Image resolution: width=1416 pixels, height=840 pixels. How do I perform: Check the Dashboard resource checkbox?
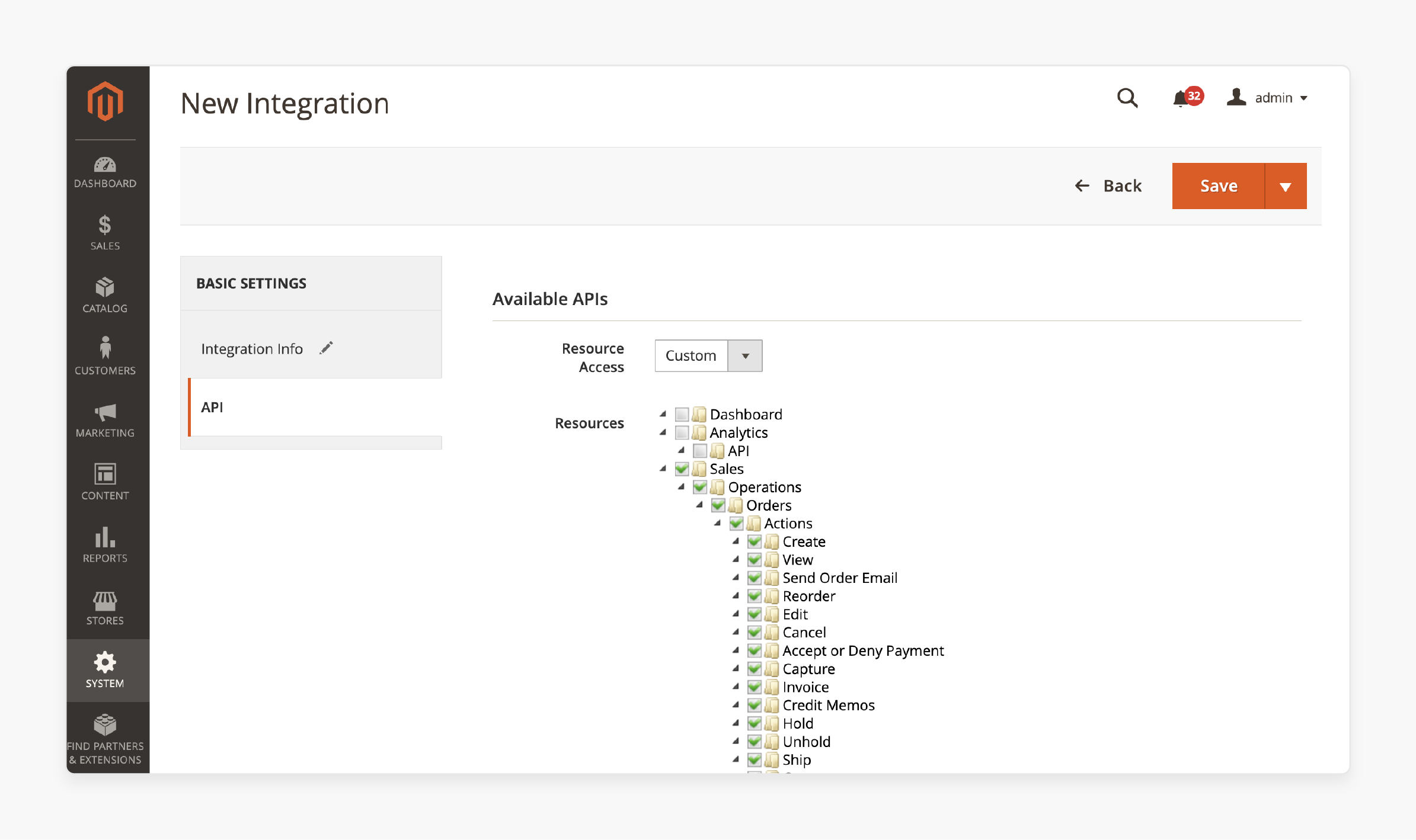pos(682,414)
